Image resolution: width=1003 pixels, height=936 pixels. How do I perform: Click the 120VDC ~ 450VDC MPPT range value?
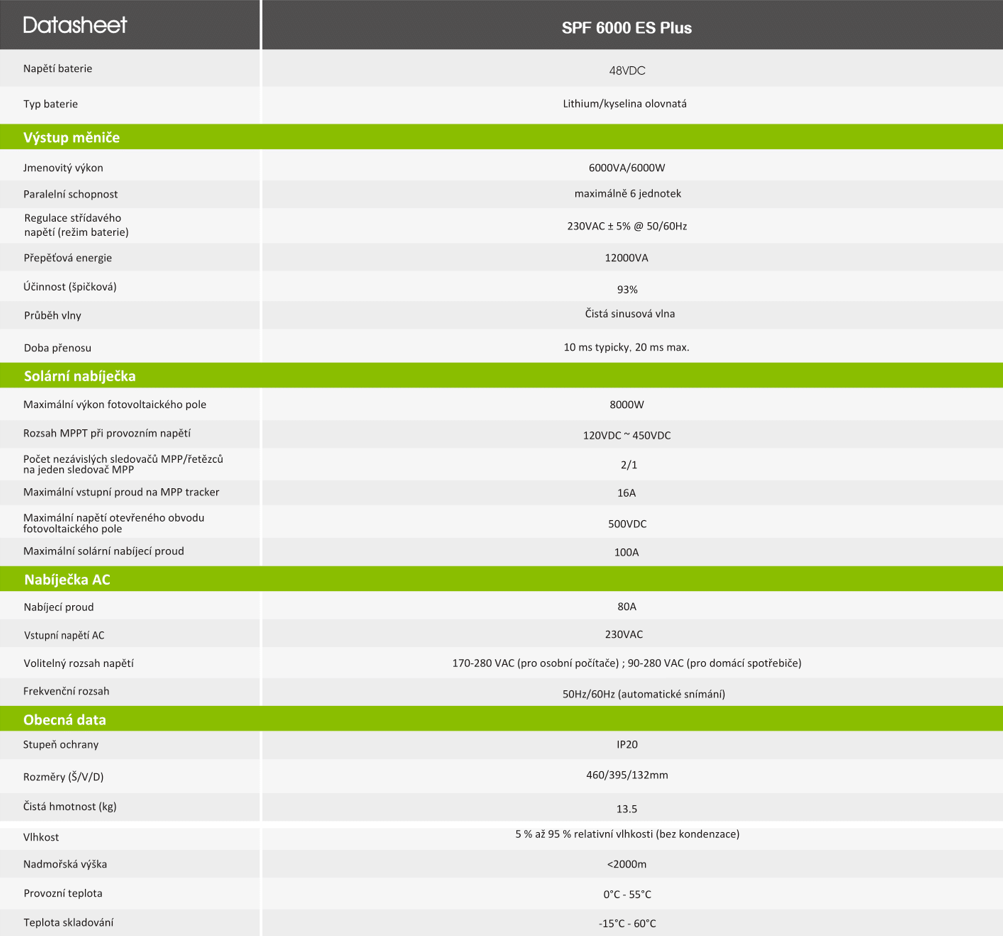(627, 436)
